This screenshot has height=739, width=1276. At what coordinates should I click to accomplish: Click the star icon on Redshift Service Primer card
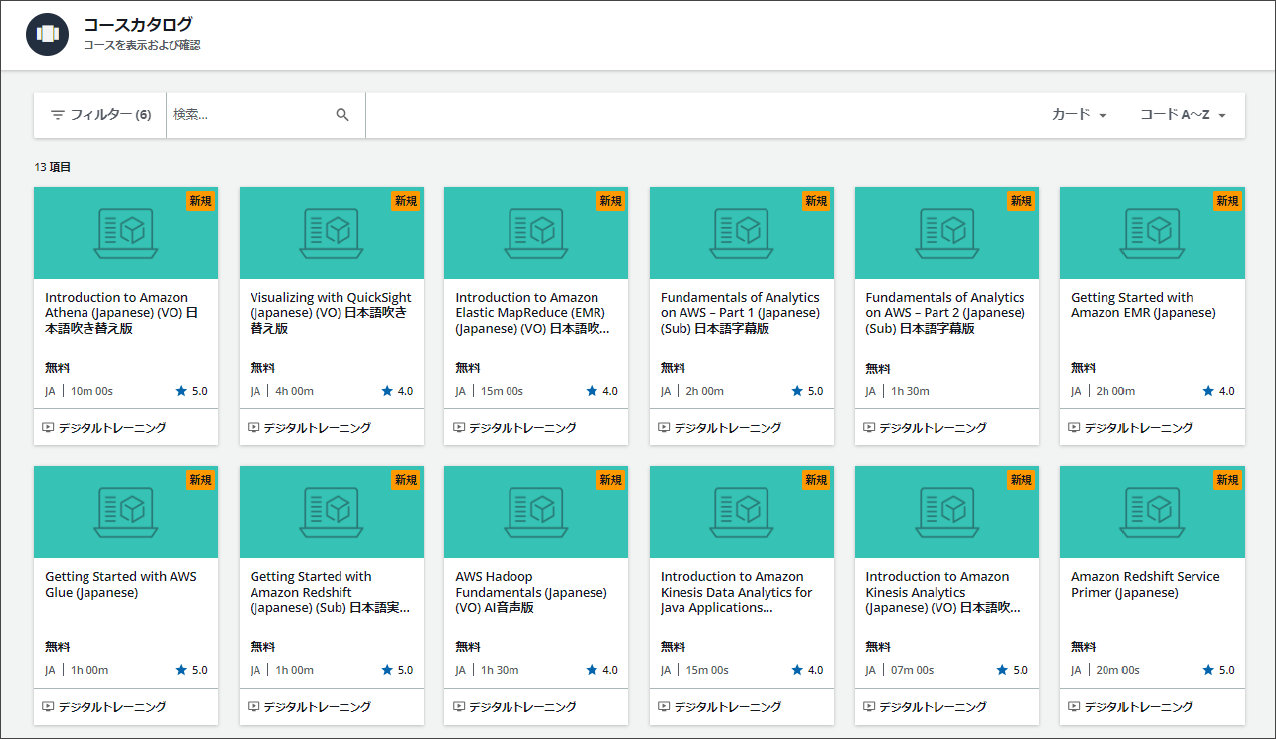(x=1208, y=670)
